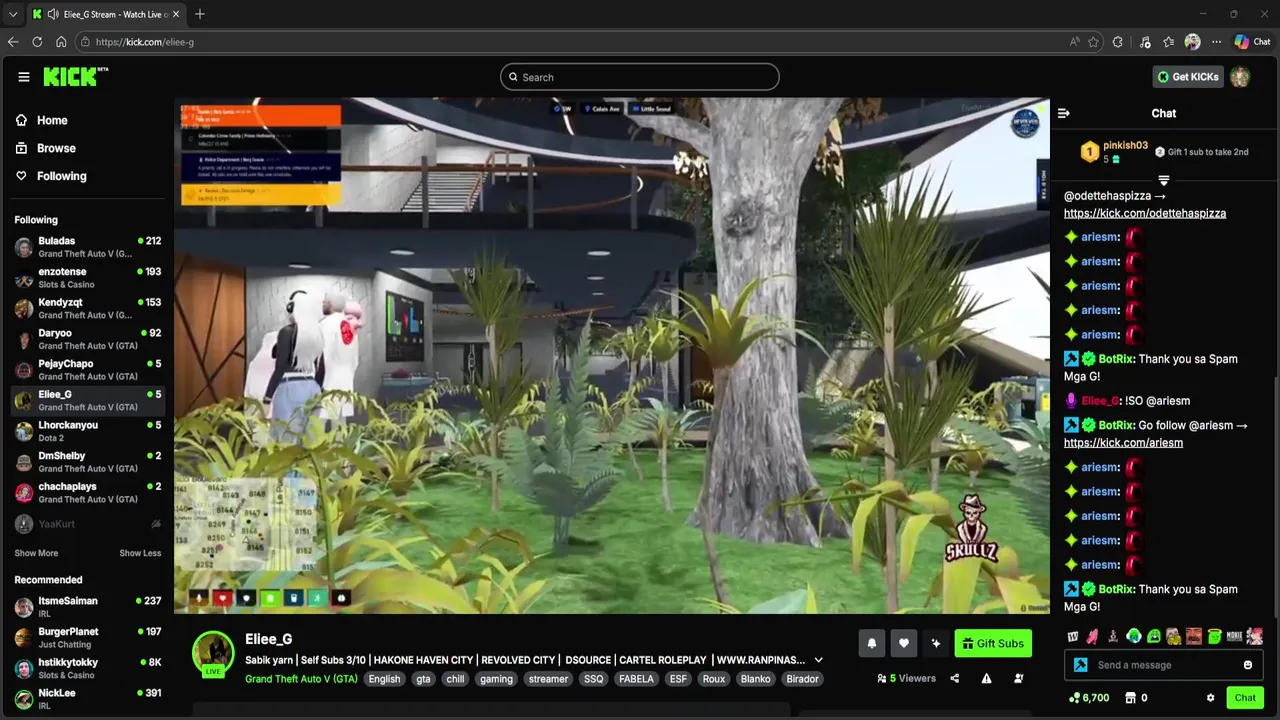Select the W emote in quick emotes
Viewport: 1280px width, 720px height.
(1073, 636)
